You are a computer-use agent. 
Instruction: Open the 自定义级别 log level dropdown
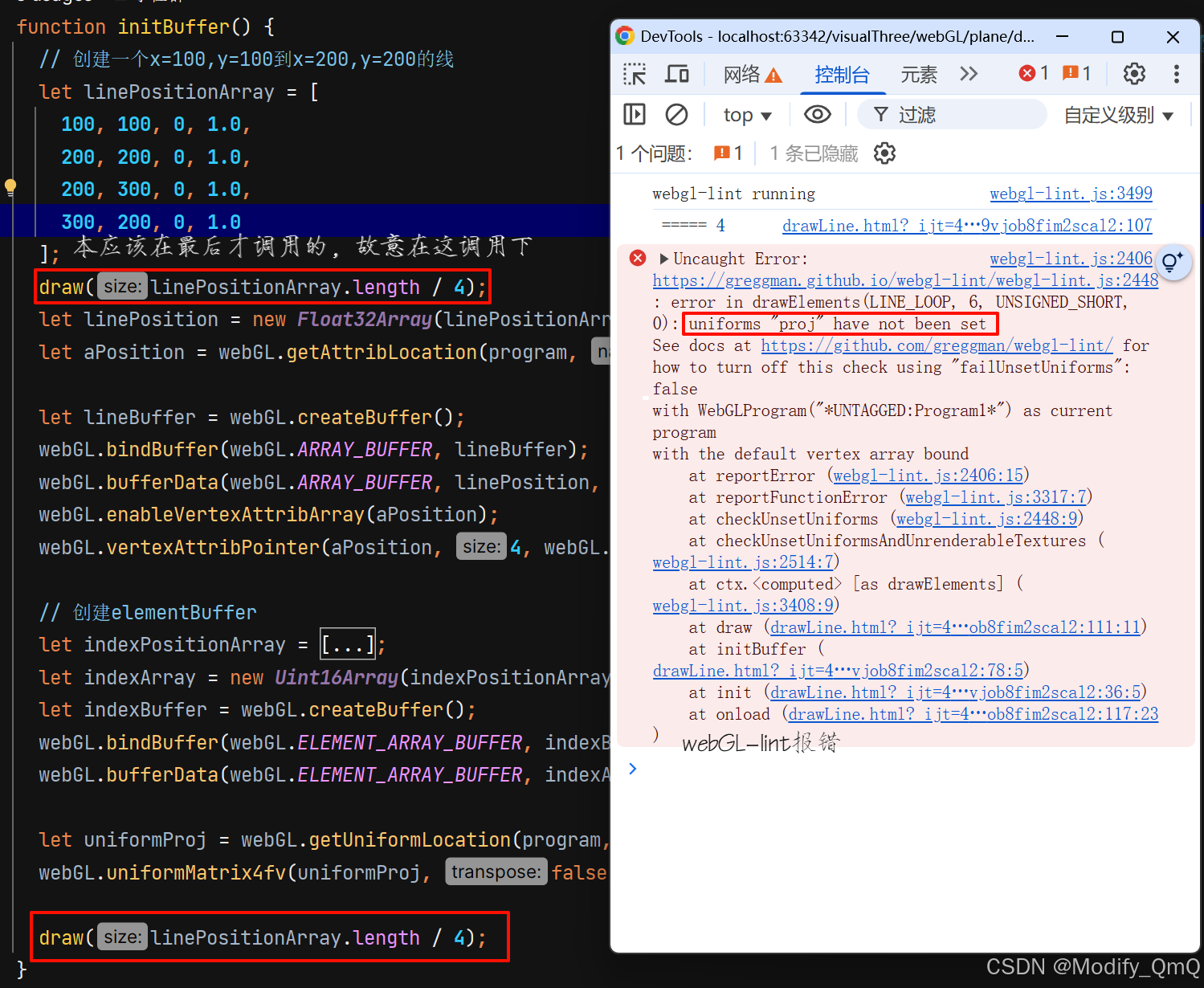click(1119, 115)
